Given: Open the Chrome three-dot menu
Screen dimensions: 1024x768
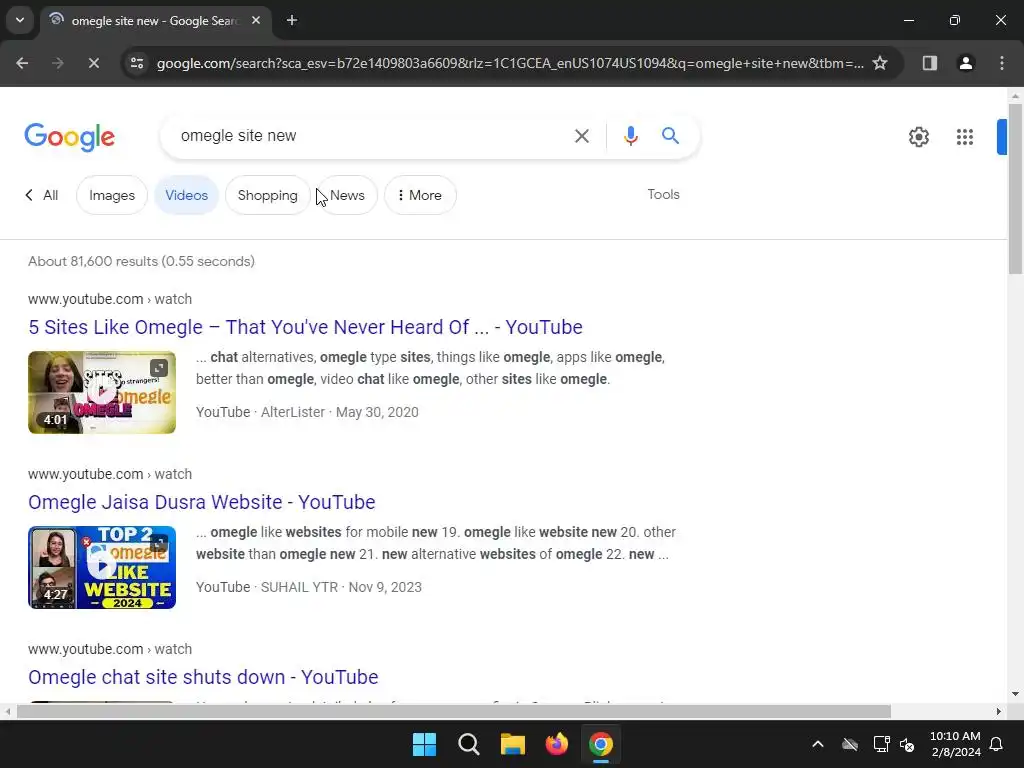Looking at the screenshot, I should tap(1002, 63).
